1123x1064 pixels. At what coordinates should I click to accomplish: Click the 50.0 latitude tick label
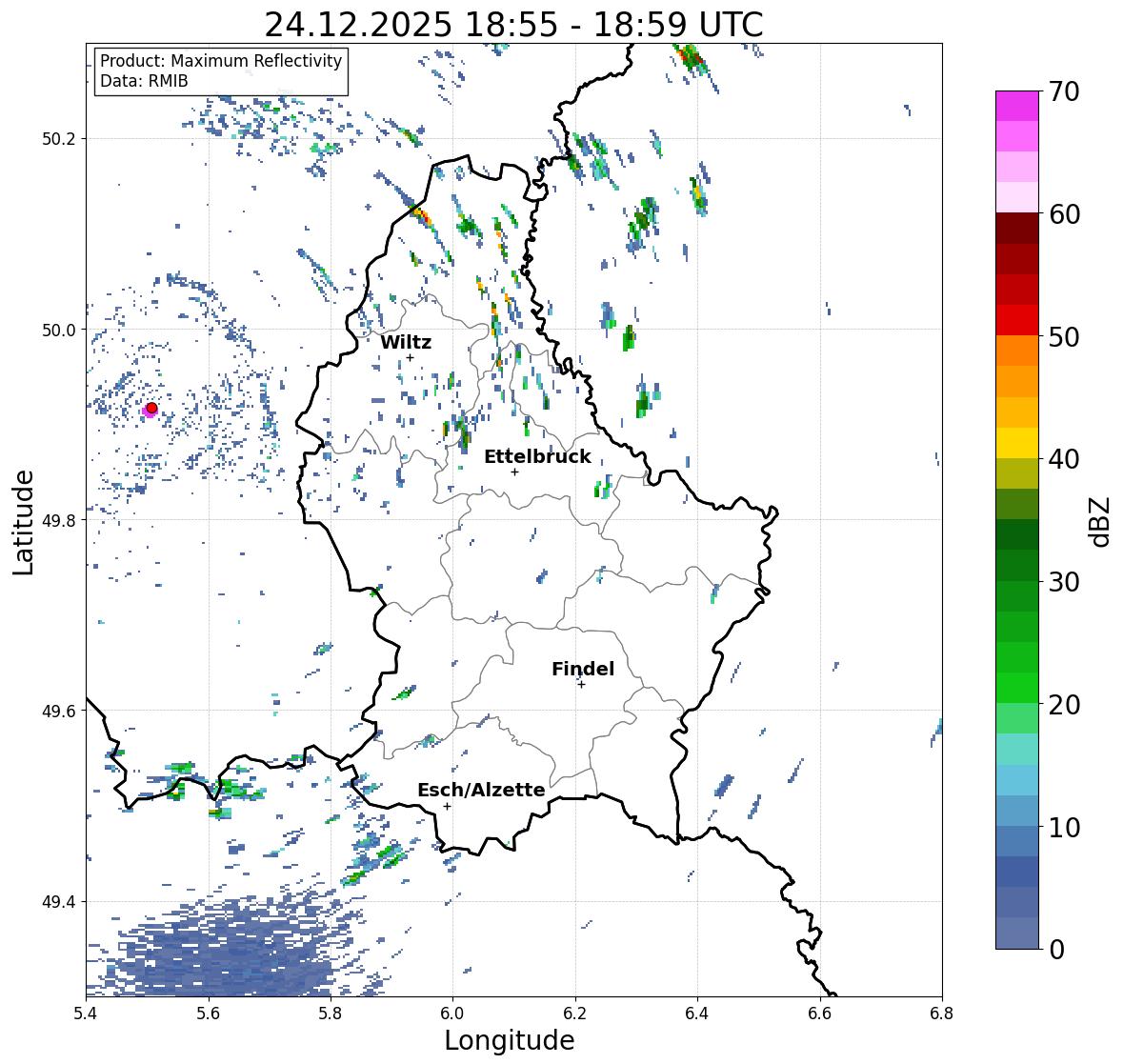click(59, 331)
